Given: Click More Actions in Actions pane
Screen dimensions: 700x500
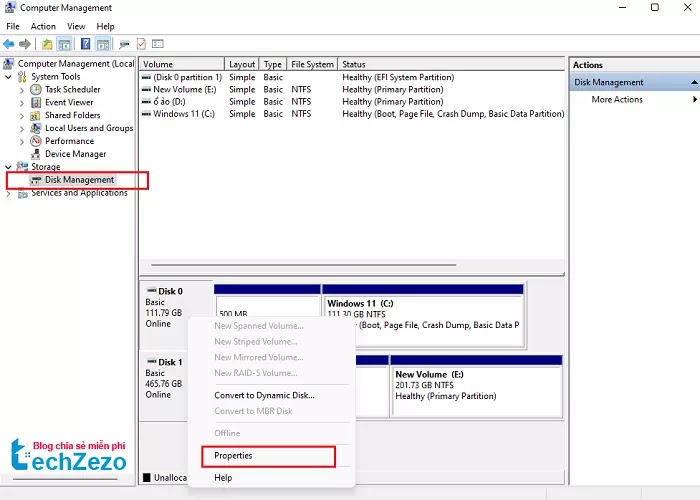Looking at the screenshot, I should 617,100.
